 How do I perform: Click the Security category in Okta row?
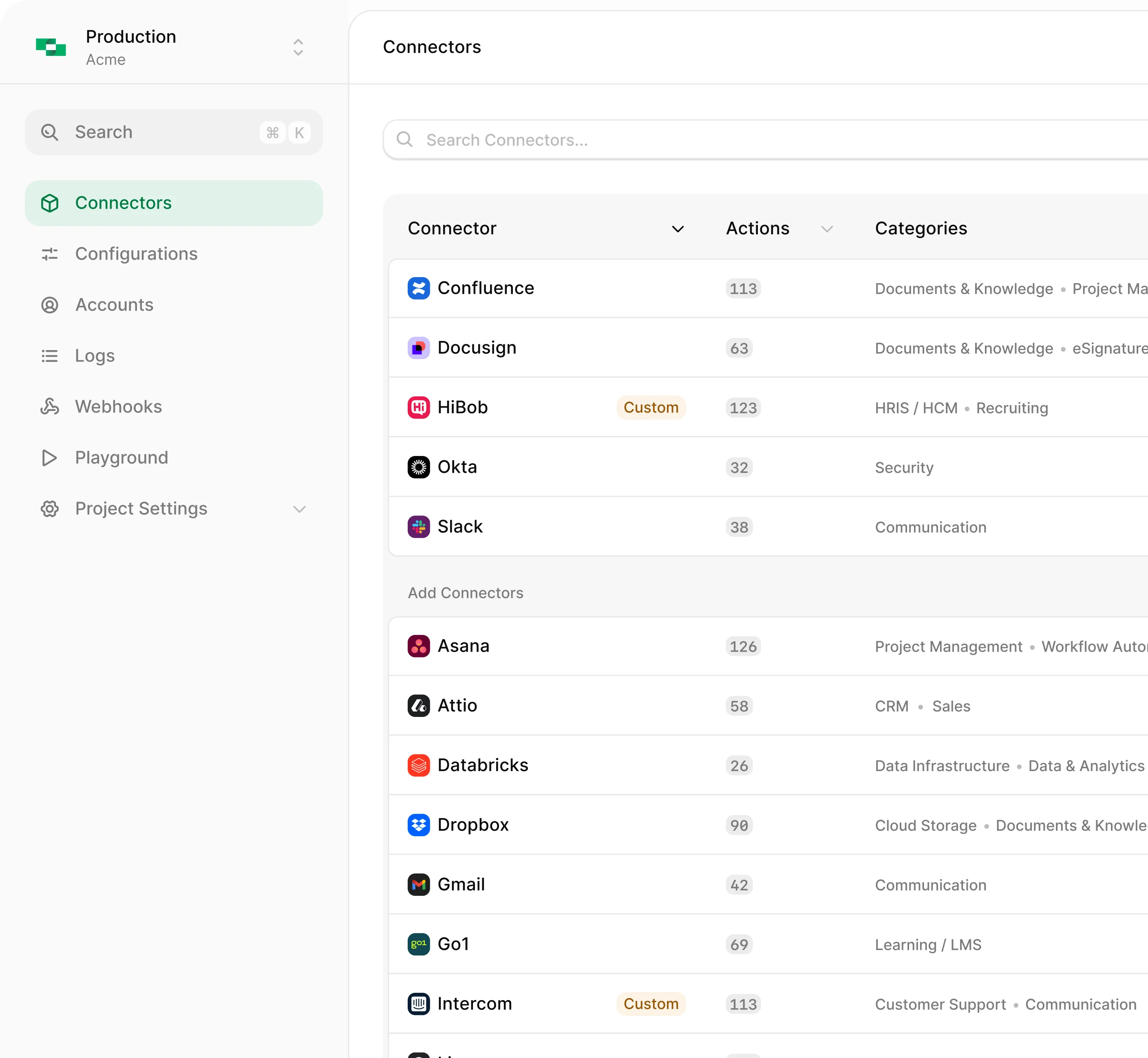(x=904, y=468)
